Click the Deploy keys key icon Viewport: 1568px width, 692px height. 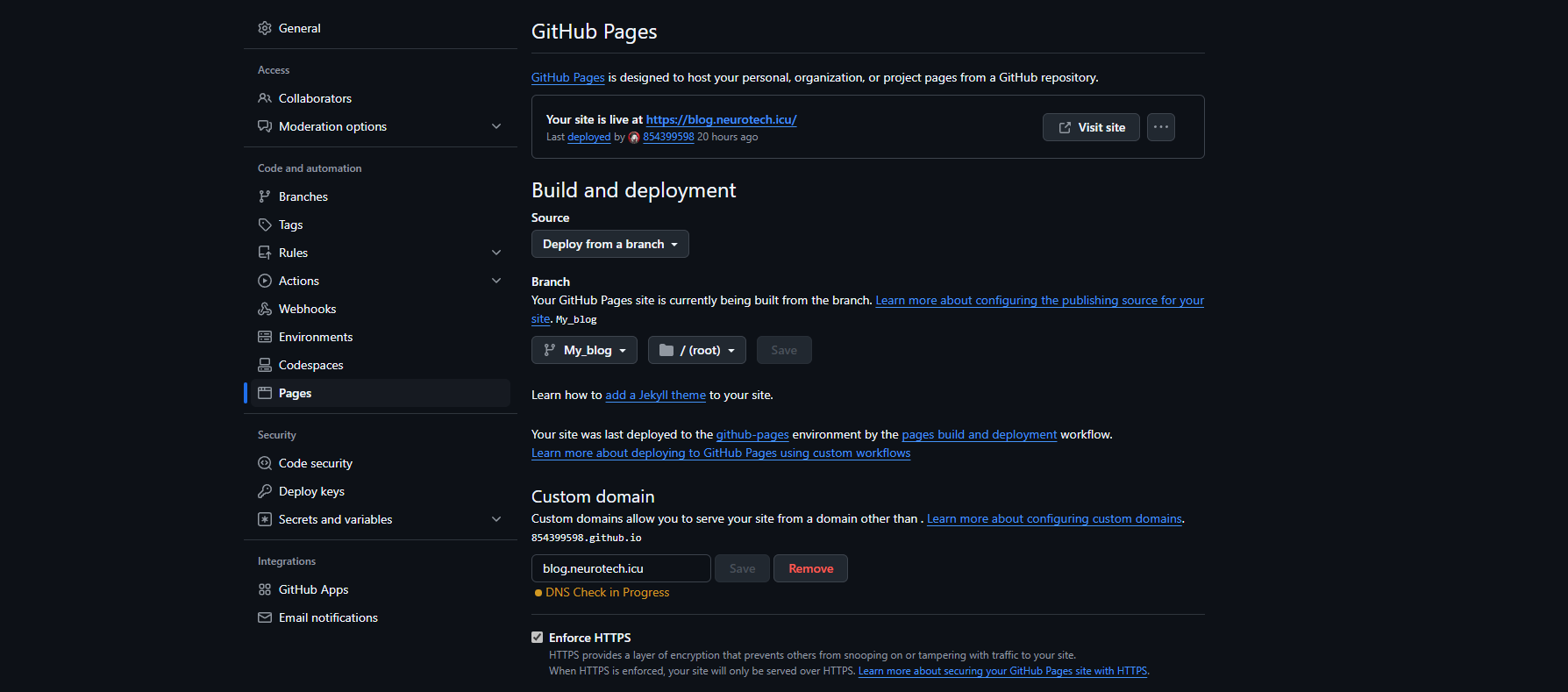point(265,491)
